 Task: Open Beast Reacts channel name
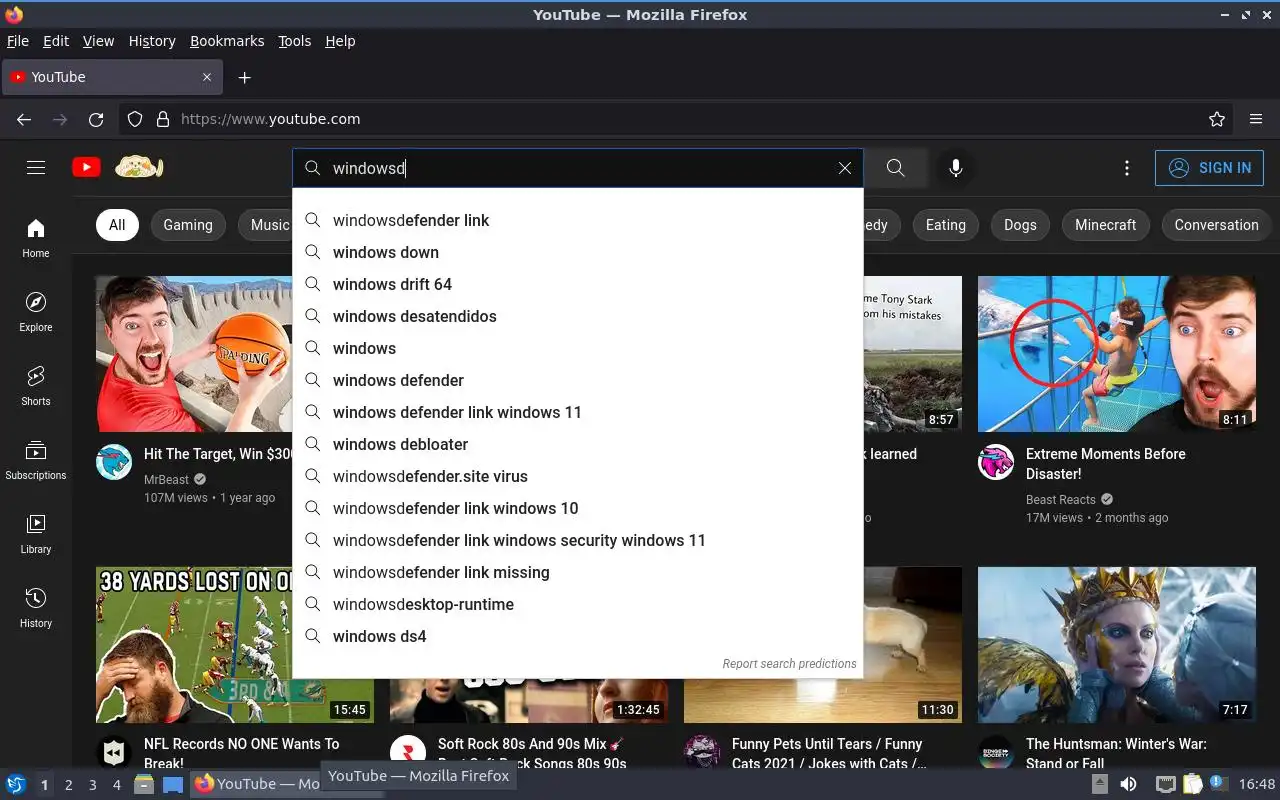[1061, 499]
